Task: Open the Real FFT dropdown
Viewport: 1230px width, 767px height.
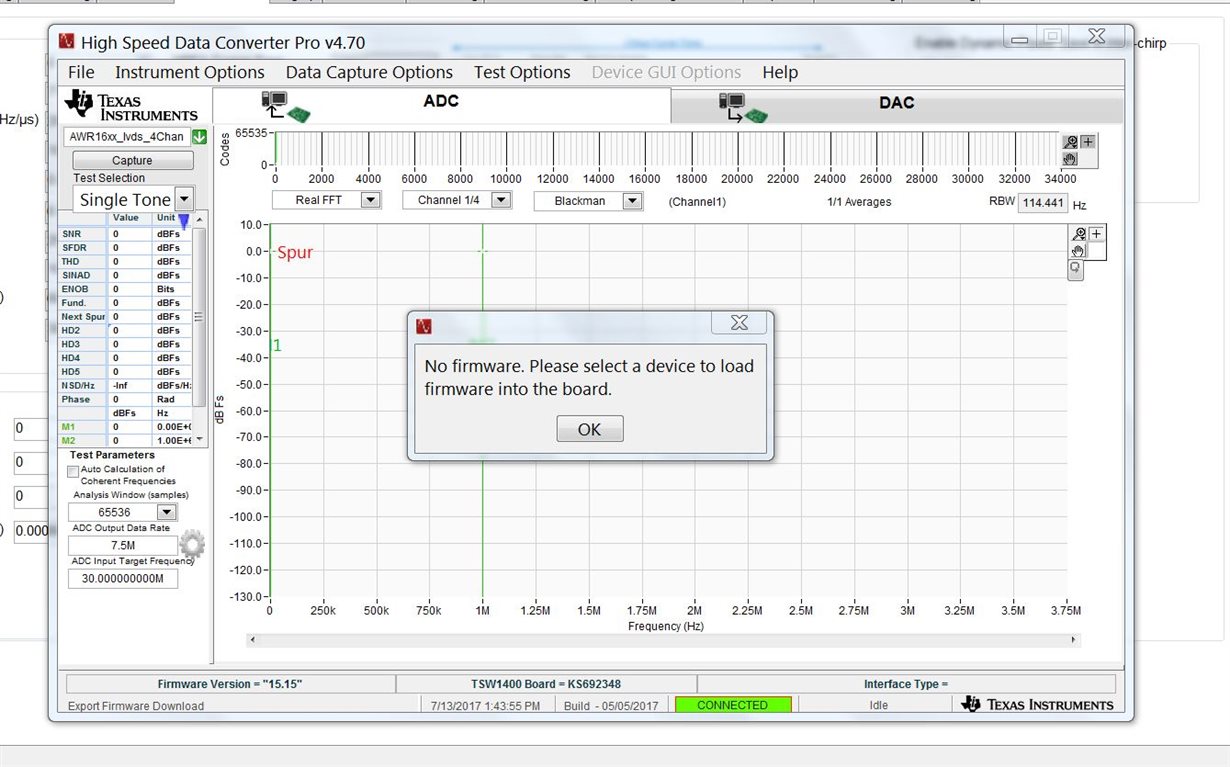Action: (370, 200)
